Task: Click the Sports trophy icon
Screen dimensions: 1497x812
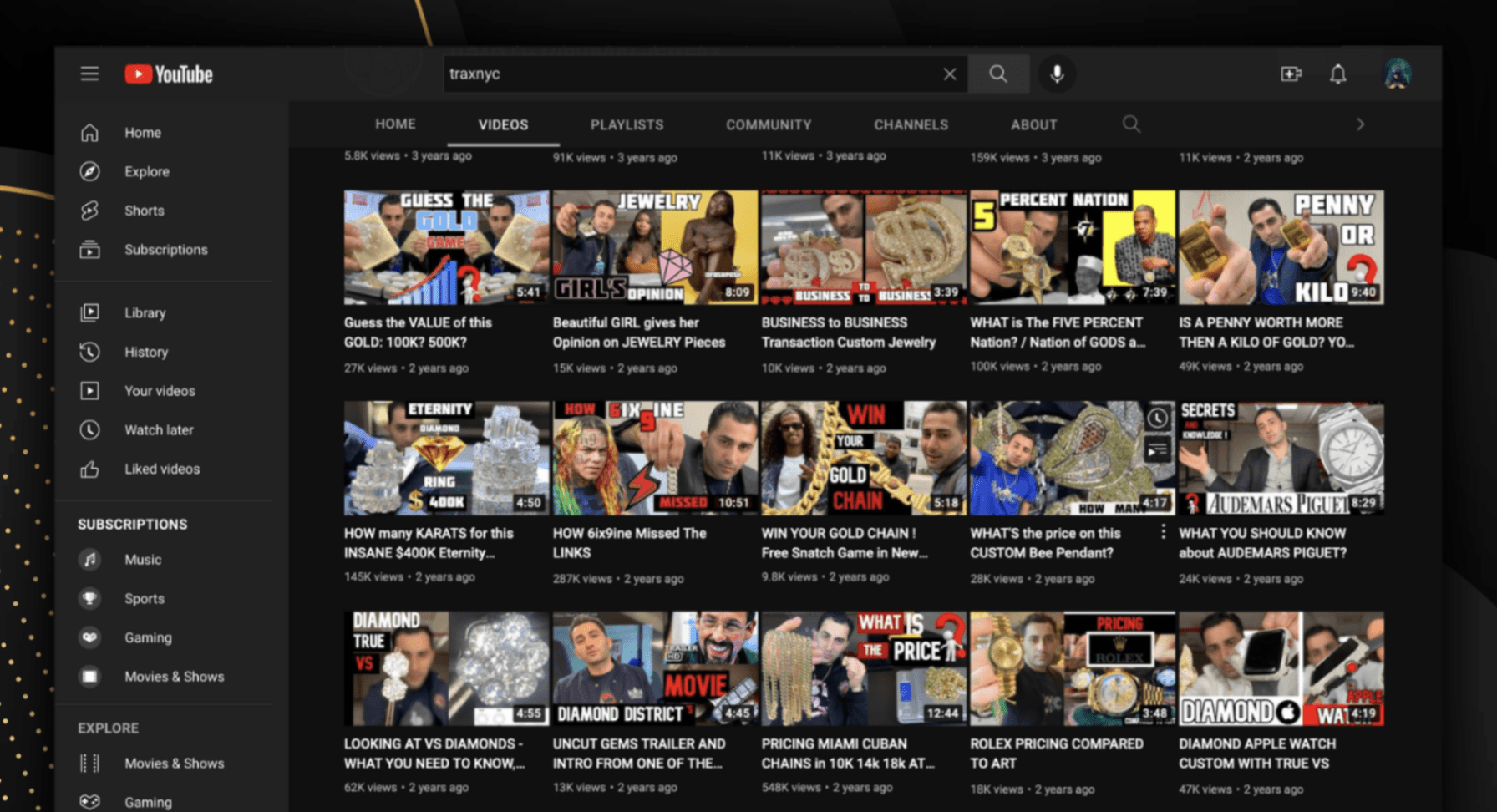Action: 89,598
